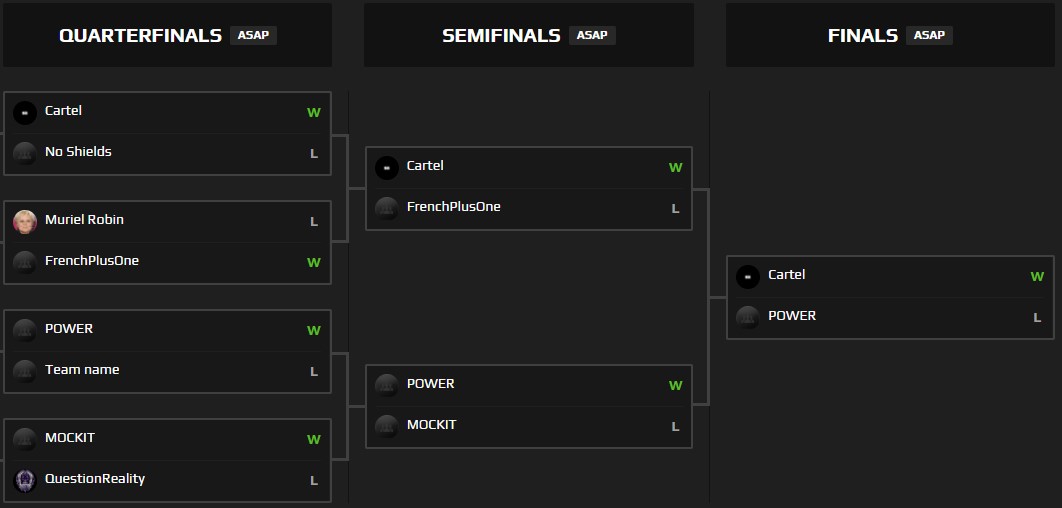1062x508 pixels.
Task: Click FrenchPlusOne's avatar in the semifinals
Action: [x=387, y=208]
